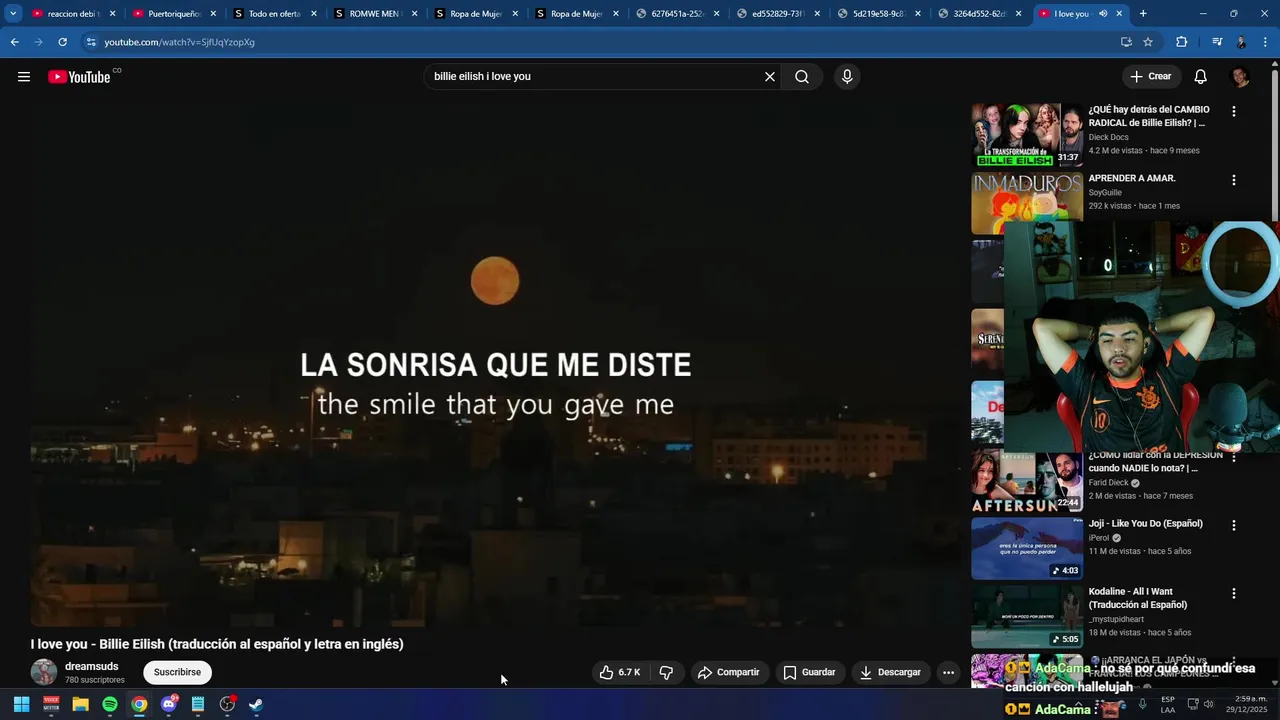The height and width of the screenshot is (720, 1280).
Task: View site information icon in address bar
Action: click(x=91, y=42)
